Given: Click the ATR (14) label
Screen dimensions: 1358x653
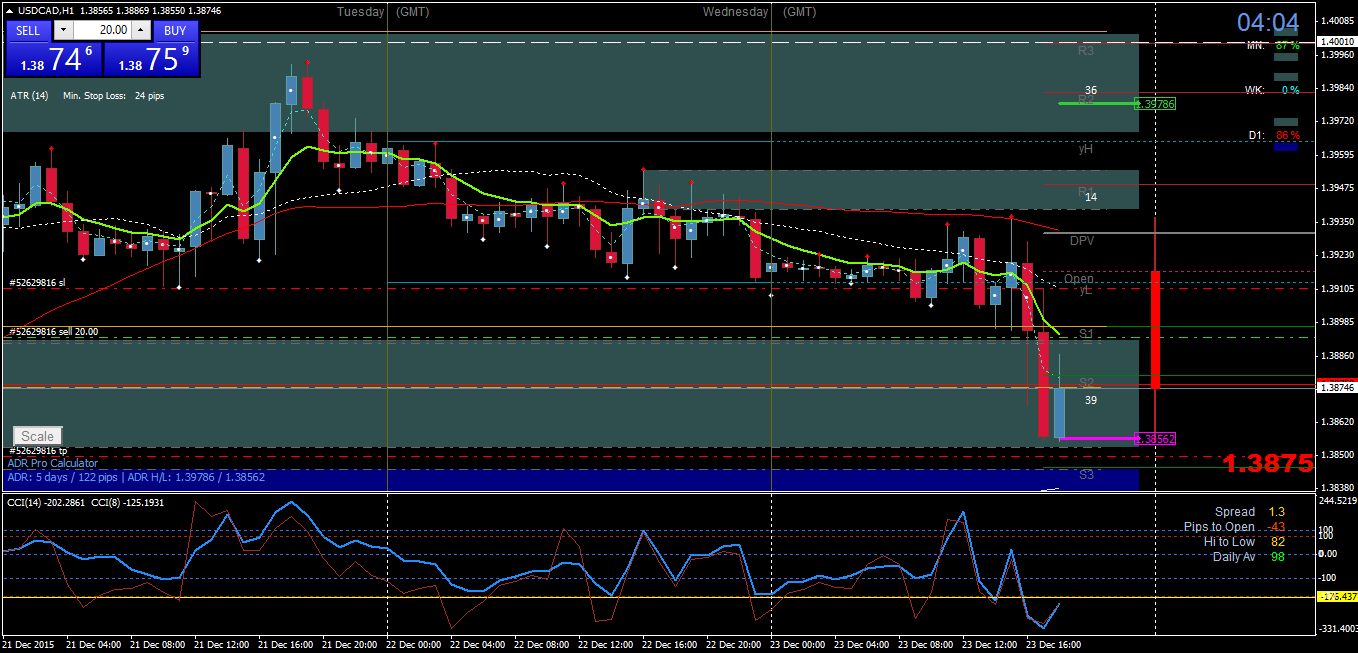Looking at the screenshot, I should (29, 96).
